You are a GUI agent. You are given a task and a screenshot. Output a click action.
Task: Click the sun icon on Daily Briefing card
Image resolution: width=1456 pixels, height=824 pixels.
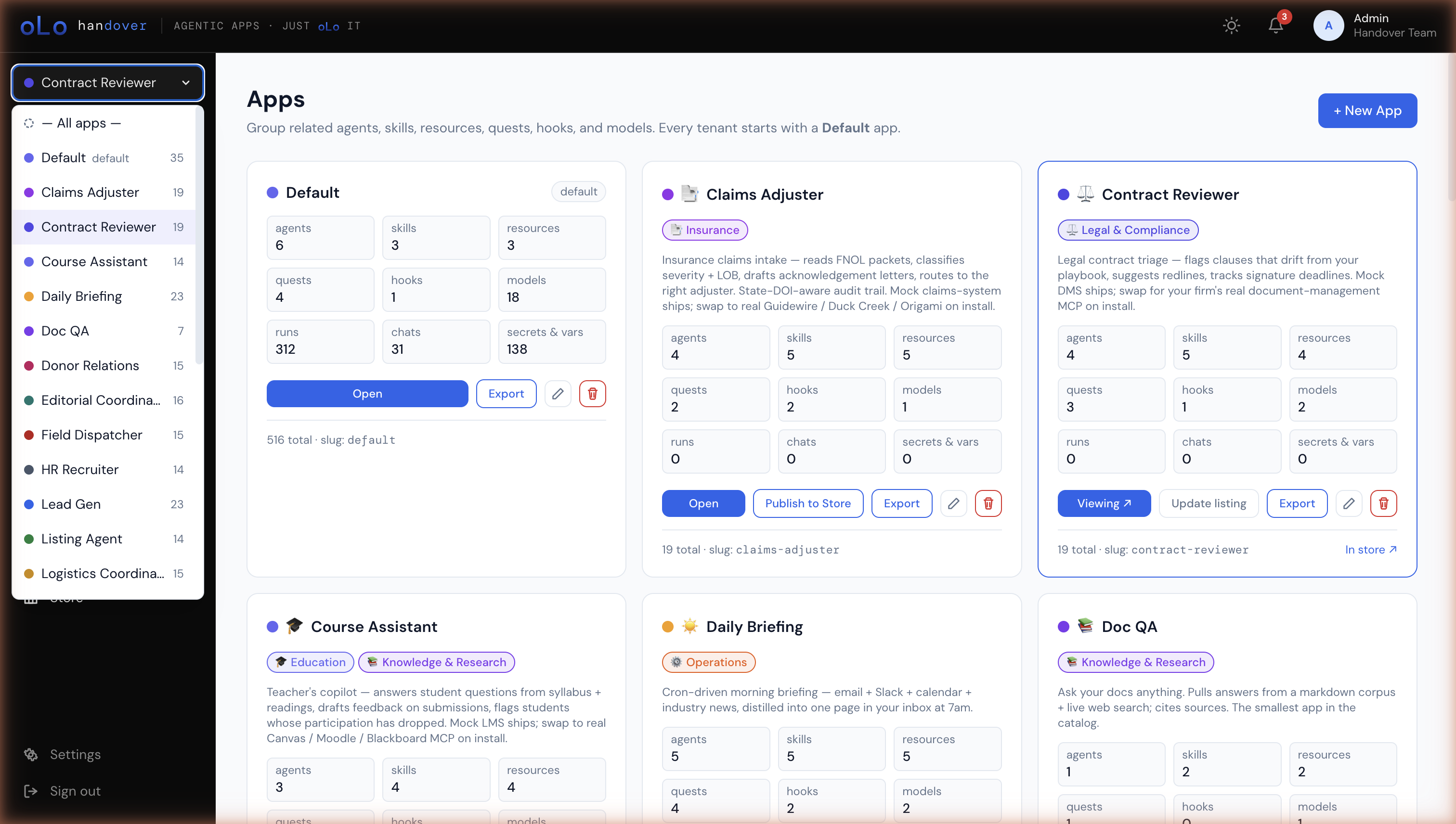pos(689,626)
